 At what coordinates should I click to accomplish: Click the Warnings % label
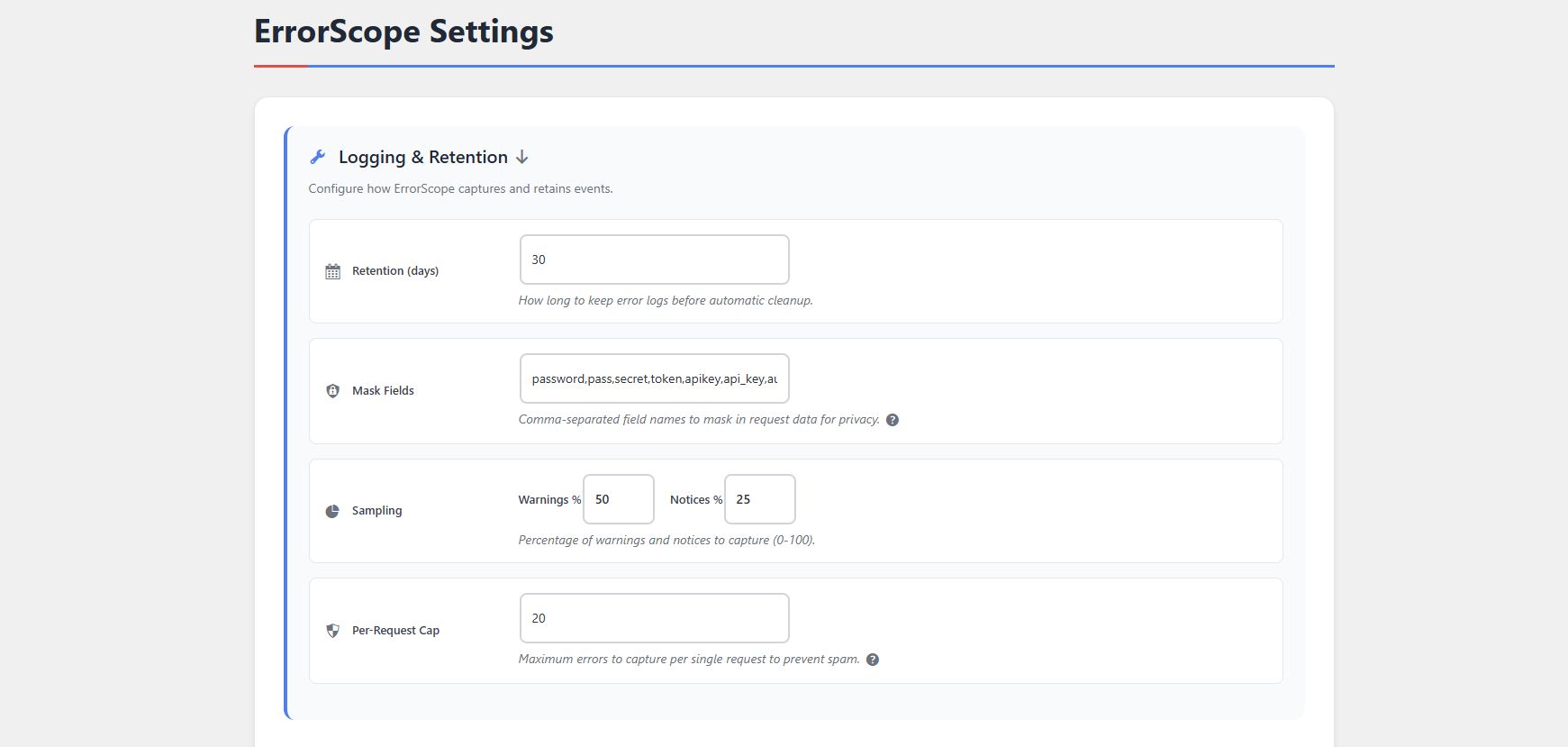click(x=548, y=500)
